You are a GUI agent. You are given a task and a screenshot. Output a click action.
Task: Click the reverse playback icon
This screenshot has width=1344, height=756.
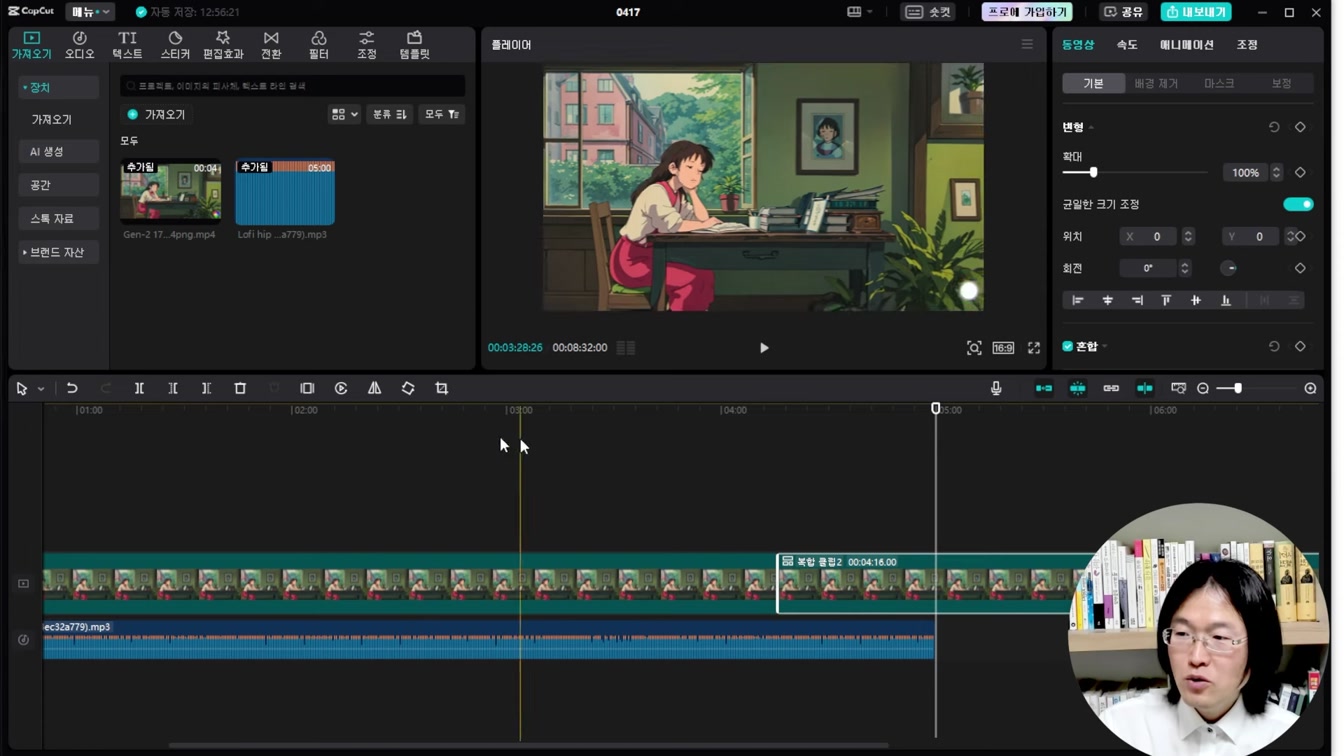pos(341,388)
